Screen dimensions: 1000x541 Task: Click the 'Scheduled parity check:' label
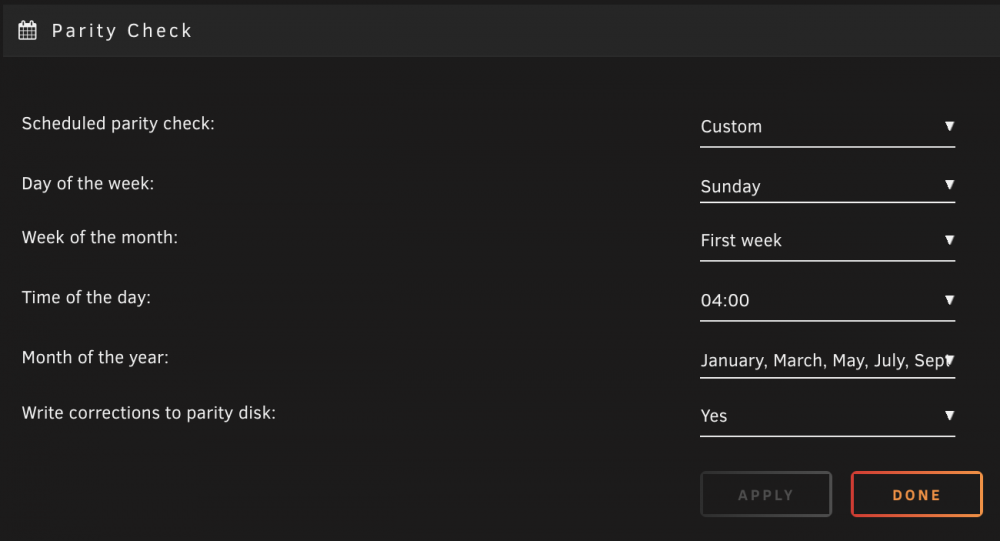pos(118,123)
